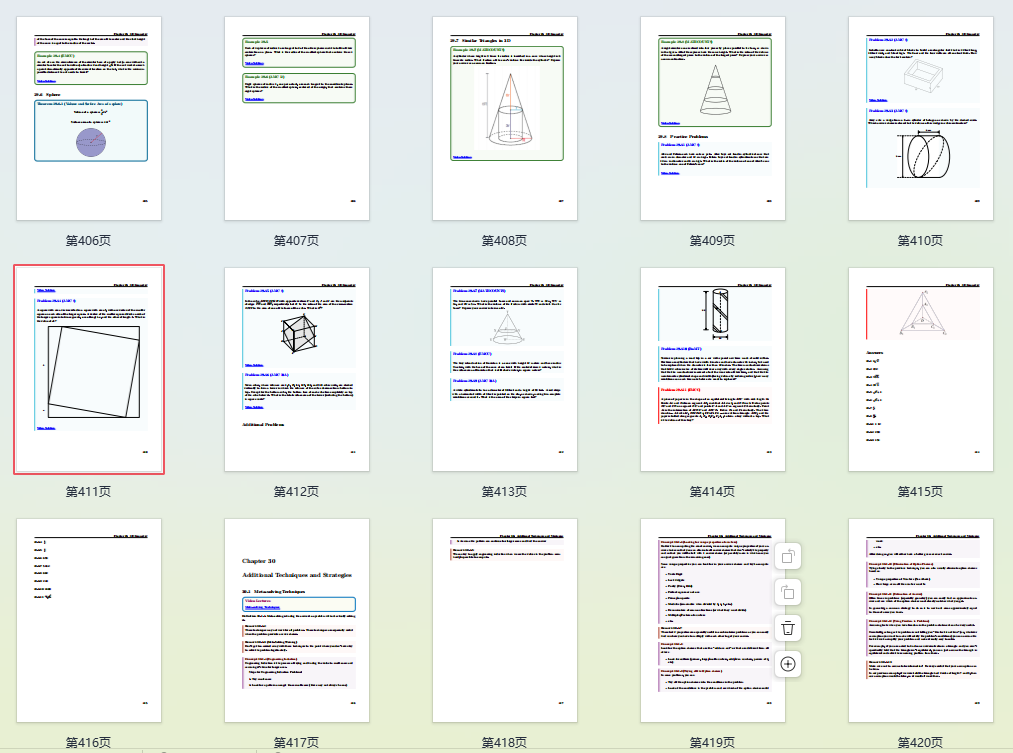Viewport: 1013px width, 753px height.
Task: Select the page 407 thumbnail
Action: 297,119
